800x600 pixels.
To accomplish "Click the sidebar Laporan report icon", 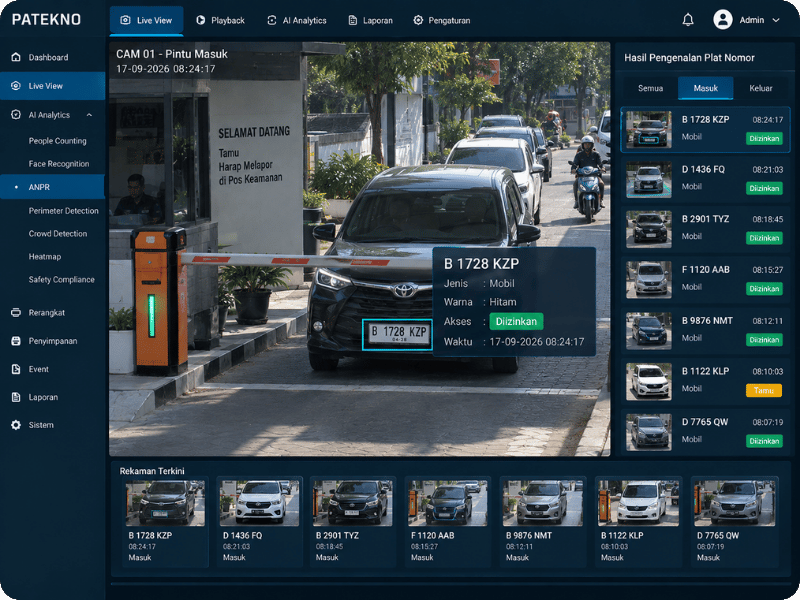I will [16, 397].
